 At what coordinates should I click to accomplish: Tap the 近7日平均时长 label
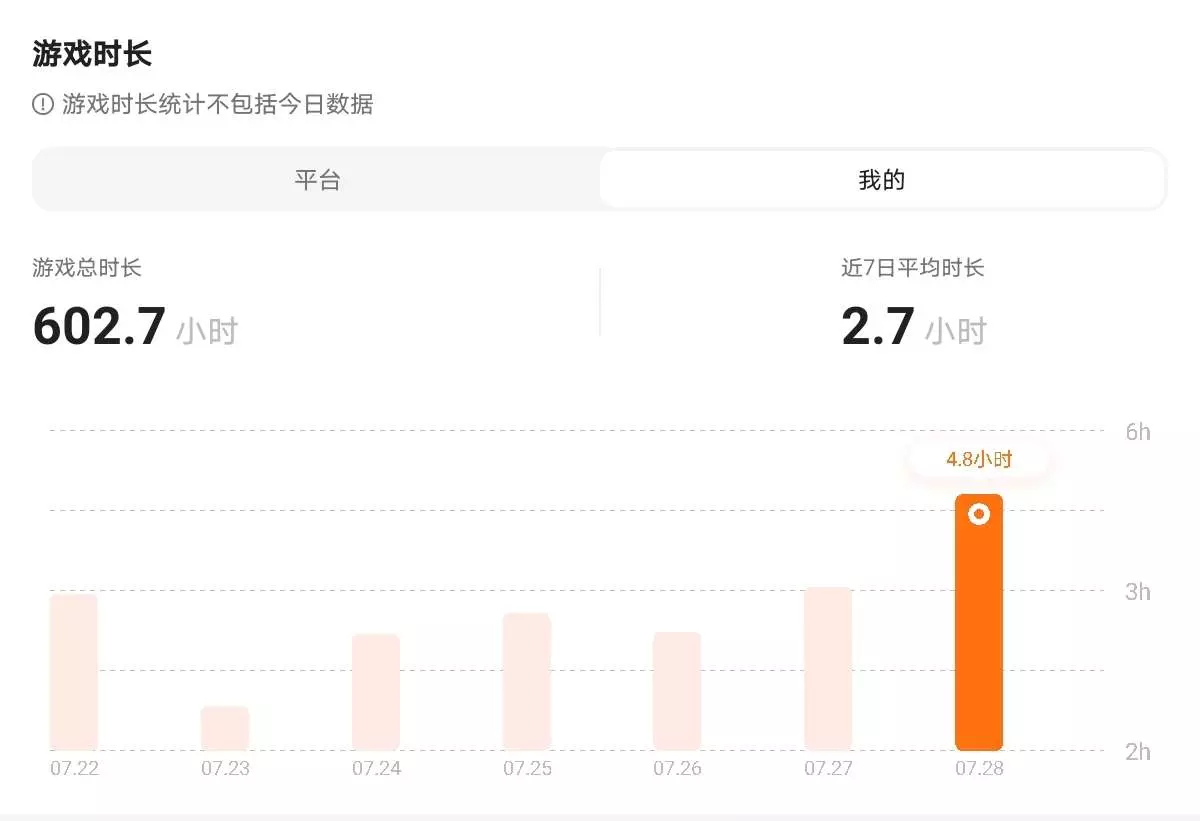coord(913,268)
